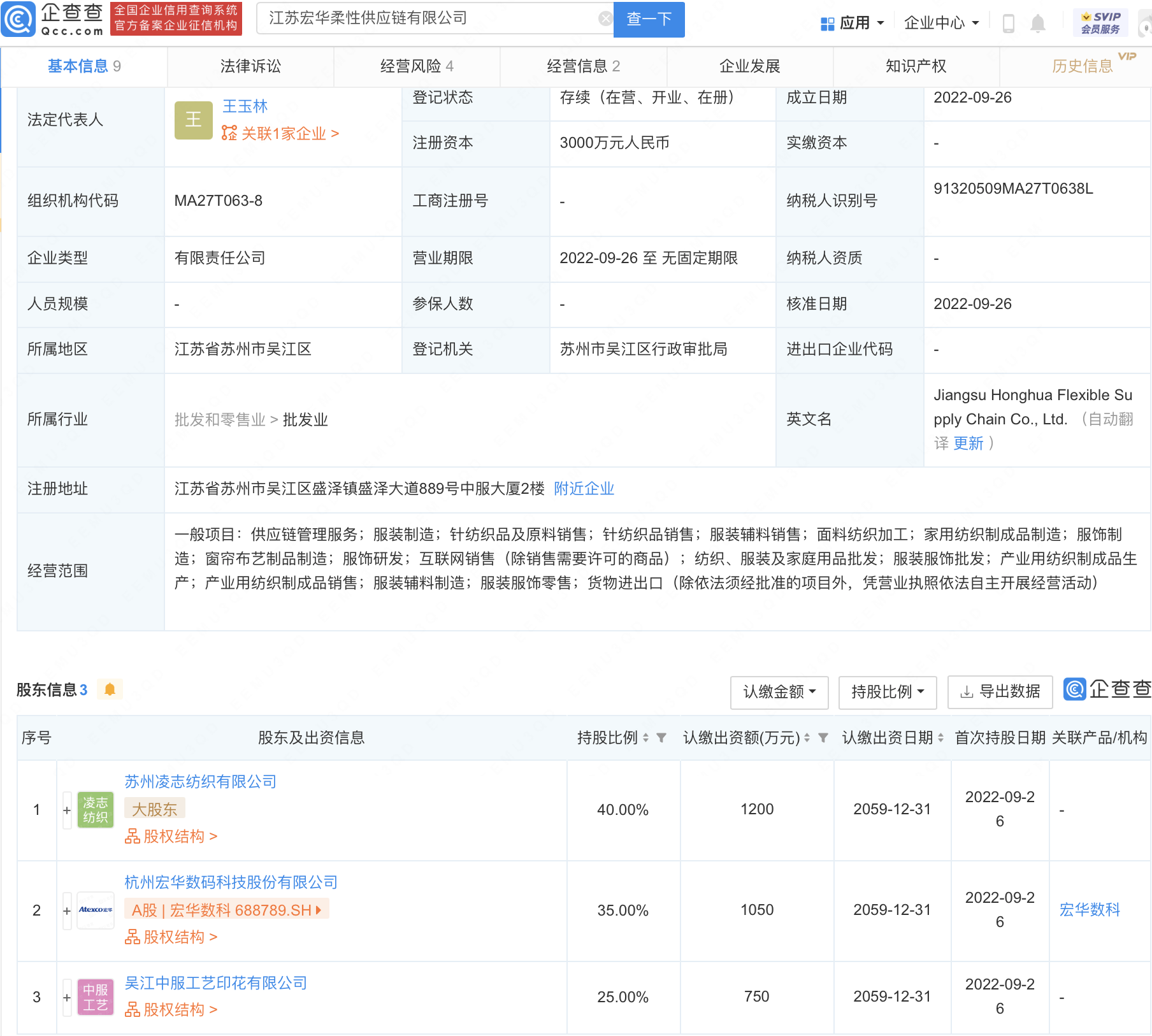Open SVIP member services badge

pyautogui.click(x=1100, y=23)
